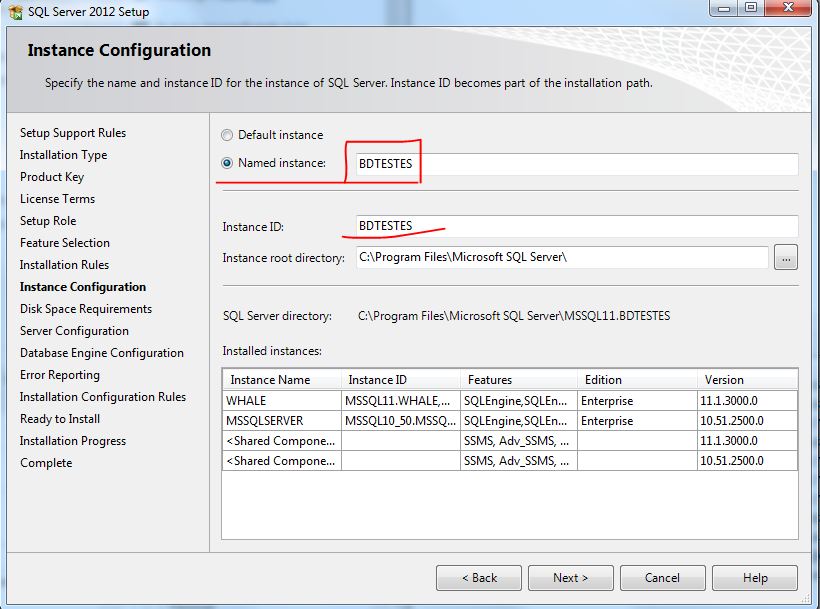820x609 pixels.
Task: Select the Installation Rules step
Action: click(64, 265)
